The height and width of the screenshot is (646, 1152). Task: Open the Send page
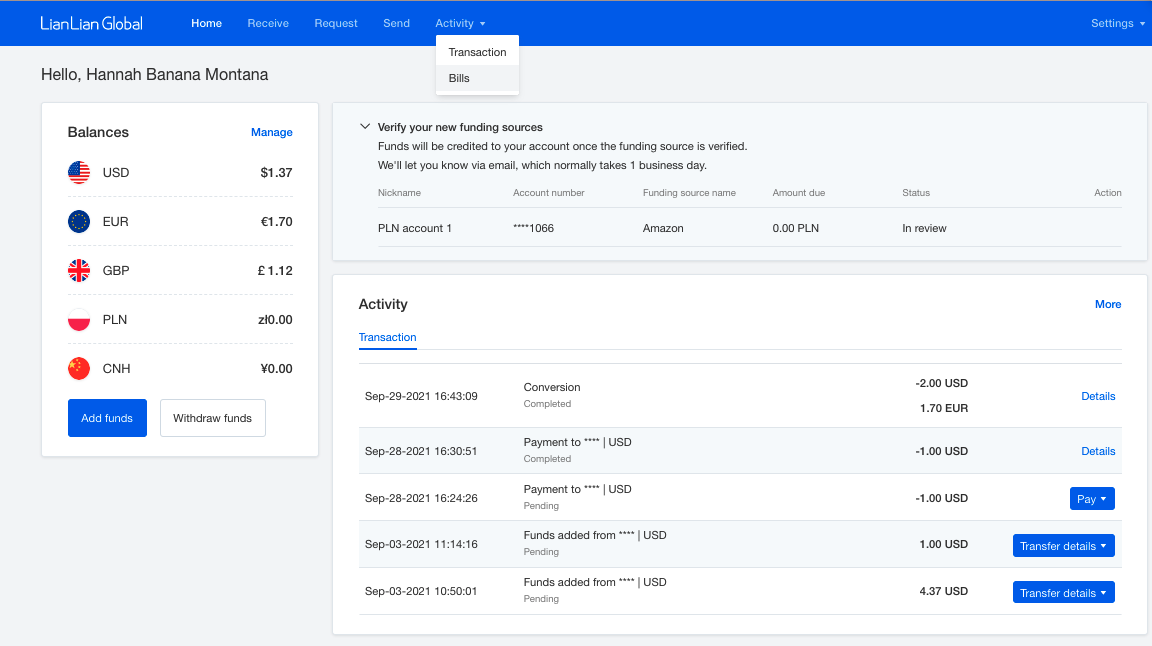pos(397,24)
